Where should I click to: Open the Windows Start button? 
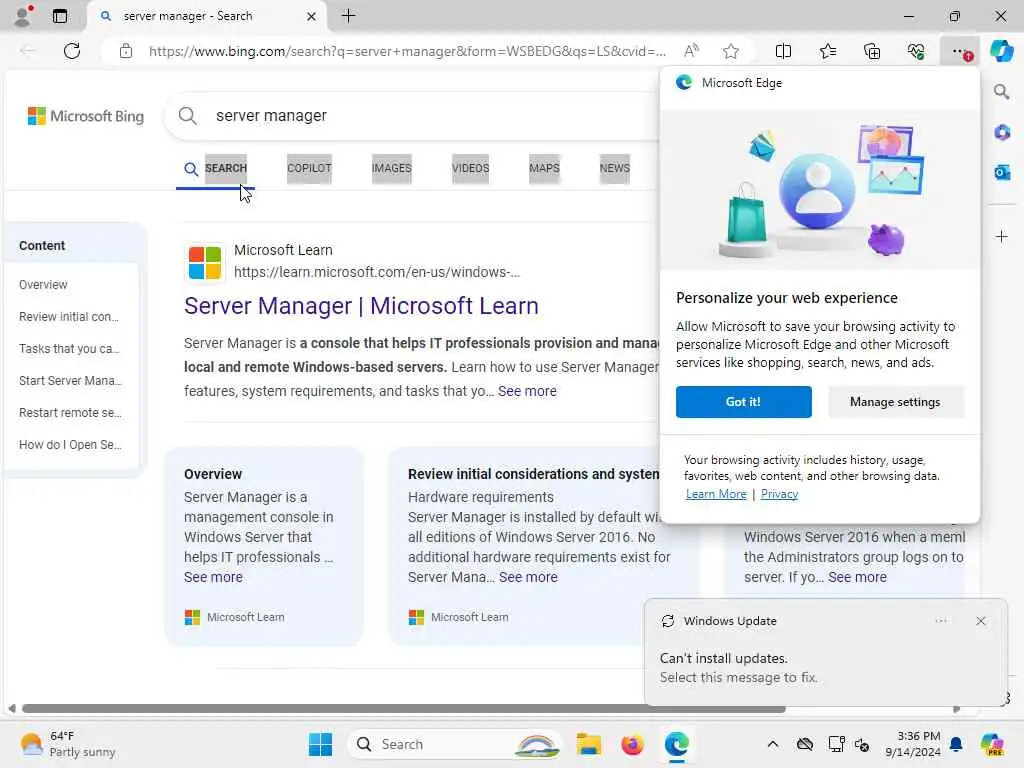pos(320,744)
